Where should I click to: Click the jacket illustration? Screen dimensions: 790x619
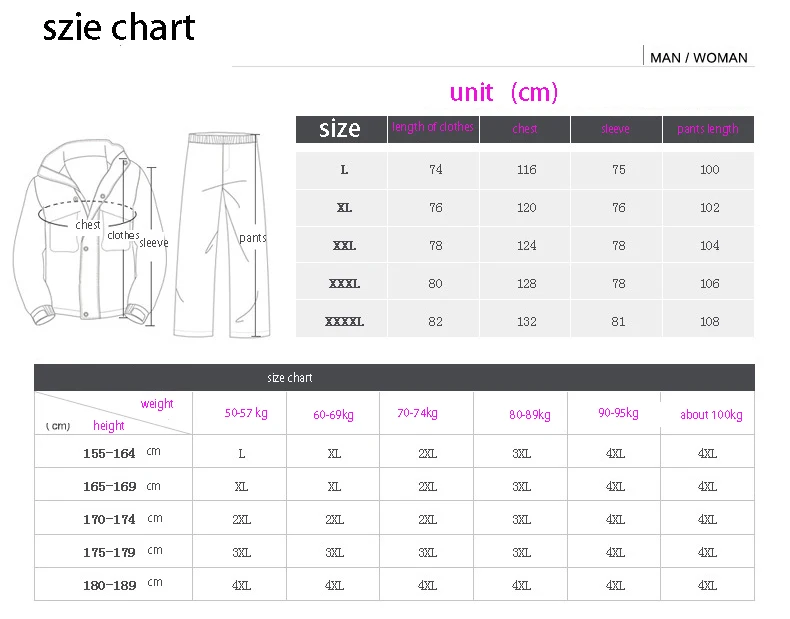(90, 233)
